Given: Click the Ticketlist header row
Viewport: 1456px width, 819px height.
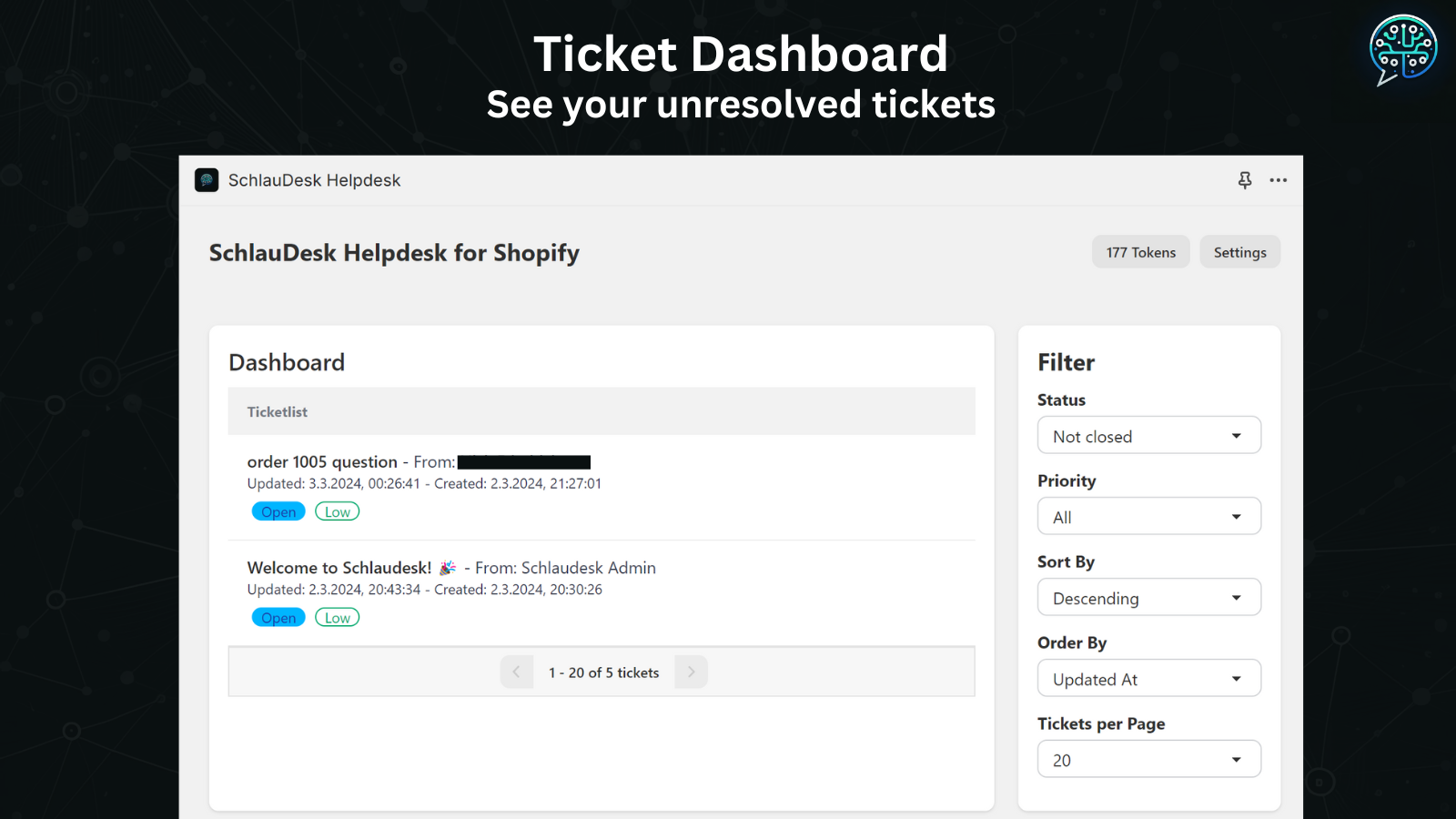Looking at the screenshot, I should coord(601,412).
